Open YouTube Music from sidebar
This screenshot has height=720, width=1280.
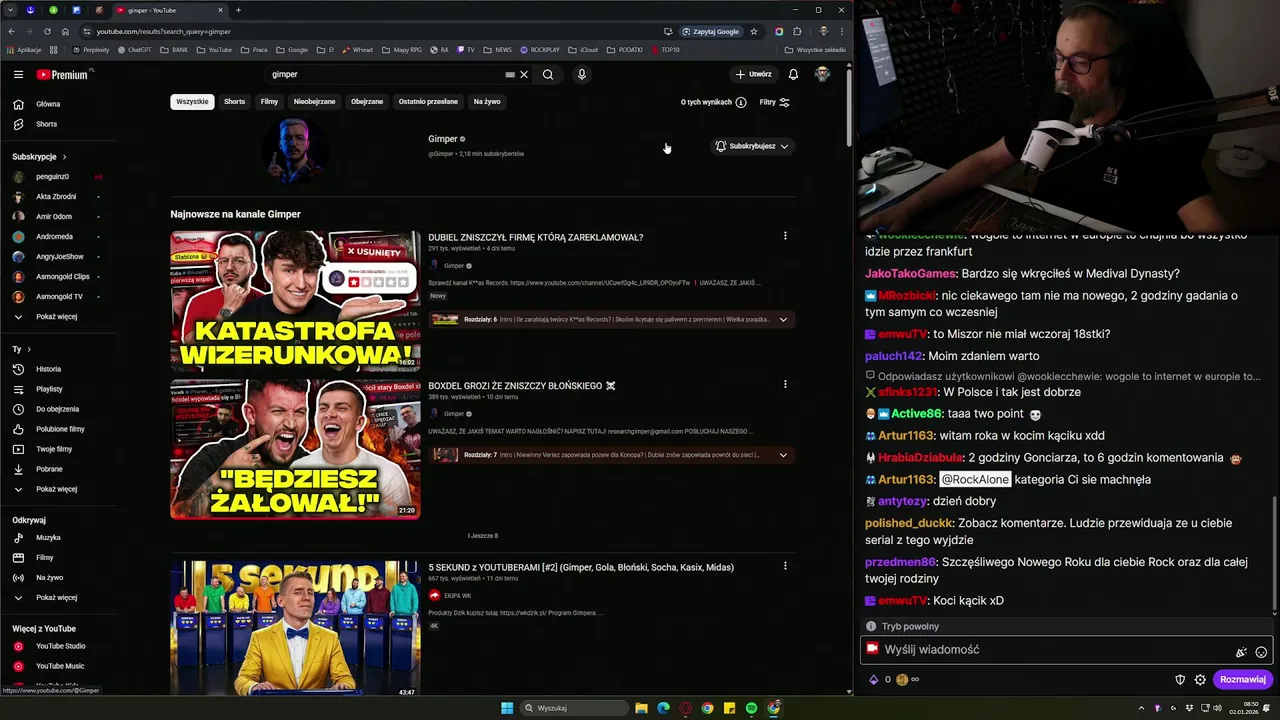tap(60, 666)
